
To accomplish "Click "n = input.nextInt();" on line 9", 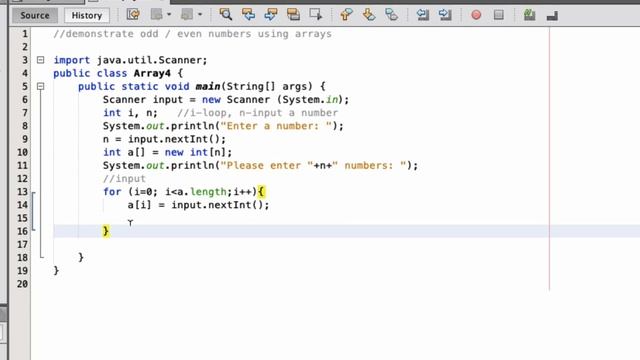I will pos(164,139).
